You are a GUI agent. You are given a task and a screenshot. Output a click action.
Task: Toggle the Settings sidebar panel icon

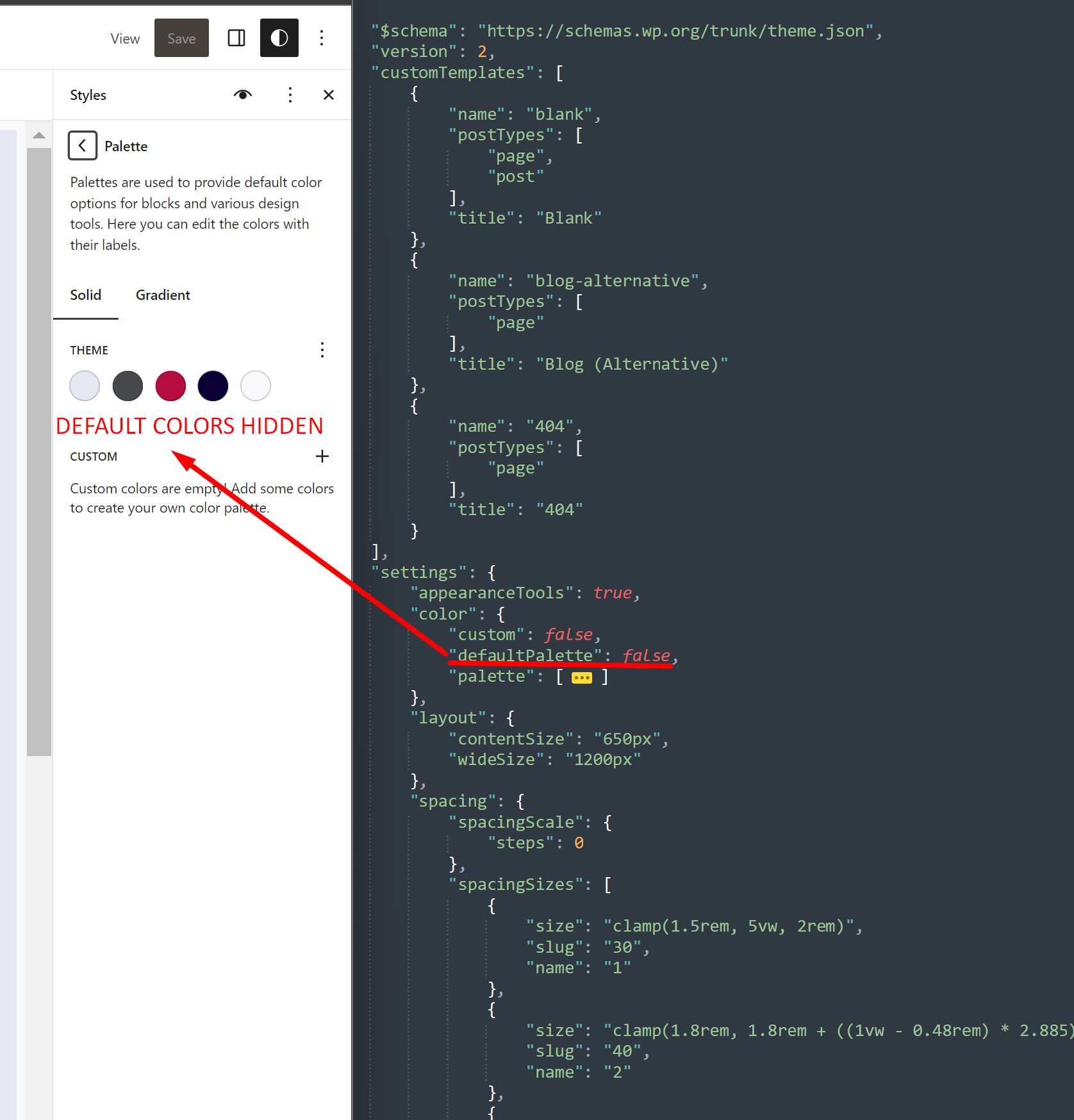[236, 38]
